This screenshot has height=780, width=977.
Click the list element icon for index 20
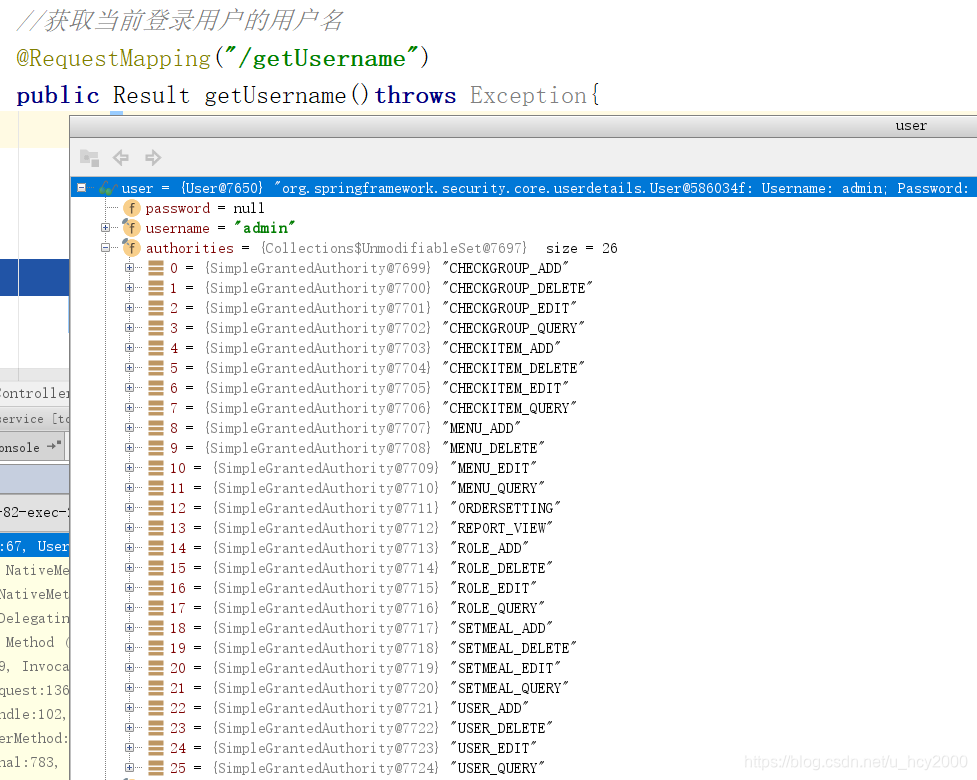(x=156, y=668)
